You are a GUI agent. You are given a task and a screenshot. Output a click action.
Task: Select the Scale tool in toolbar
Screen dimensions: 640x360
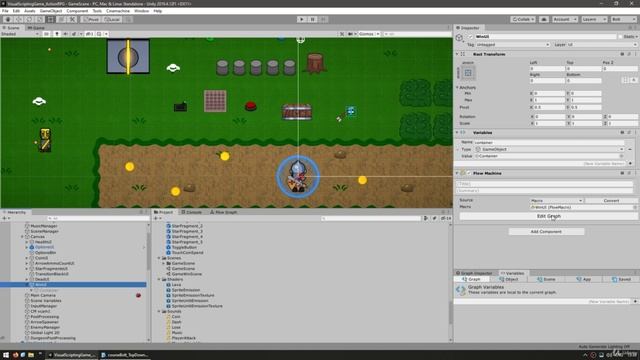[40, 19]
